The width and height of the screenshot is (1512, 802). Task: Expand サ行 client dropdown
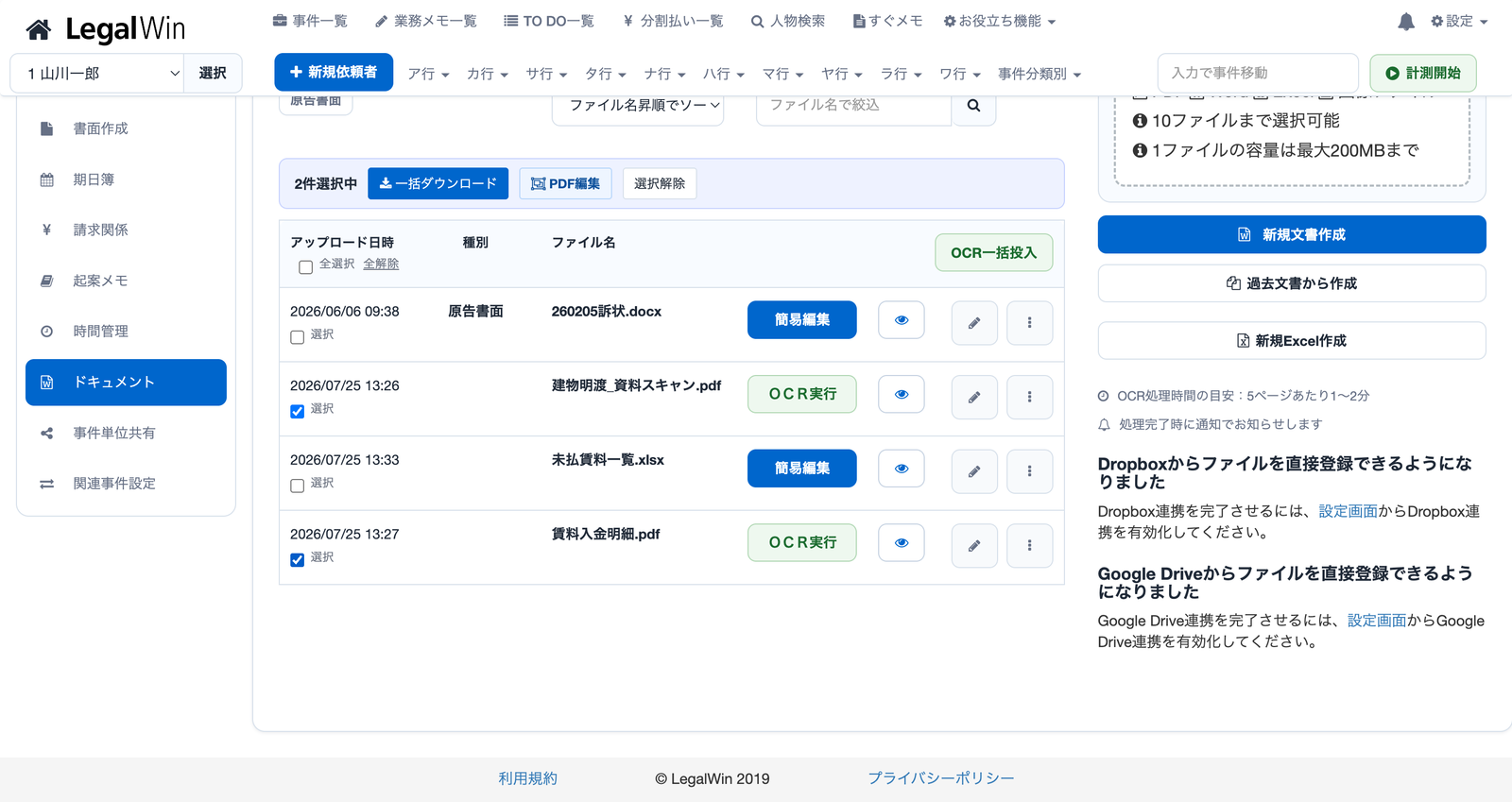546,74
